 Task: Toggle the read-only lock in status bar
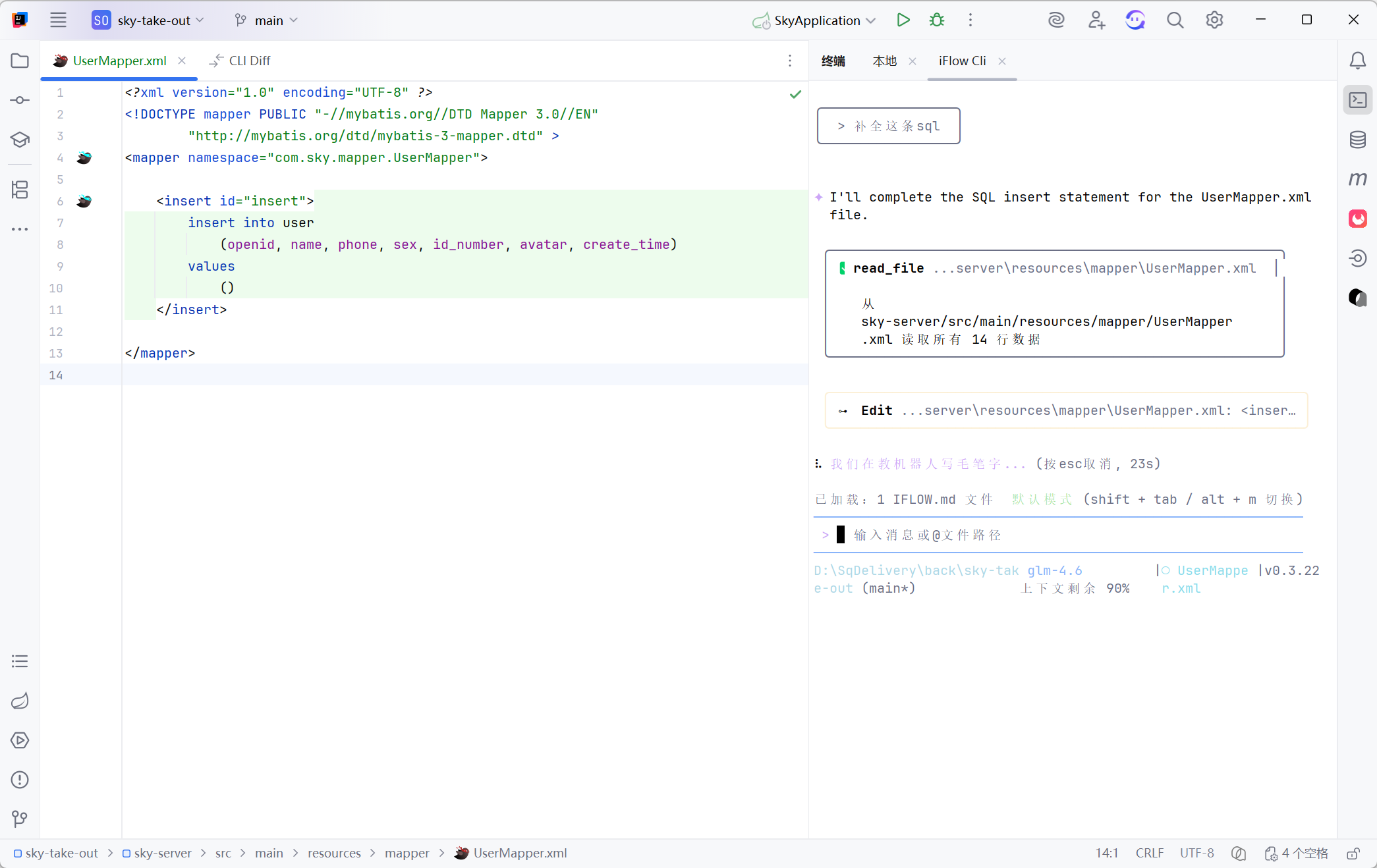(x=1353, y=854)
